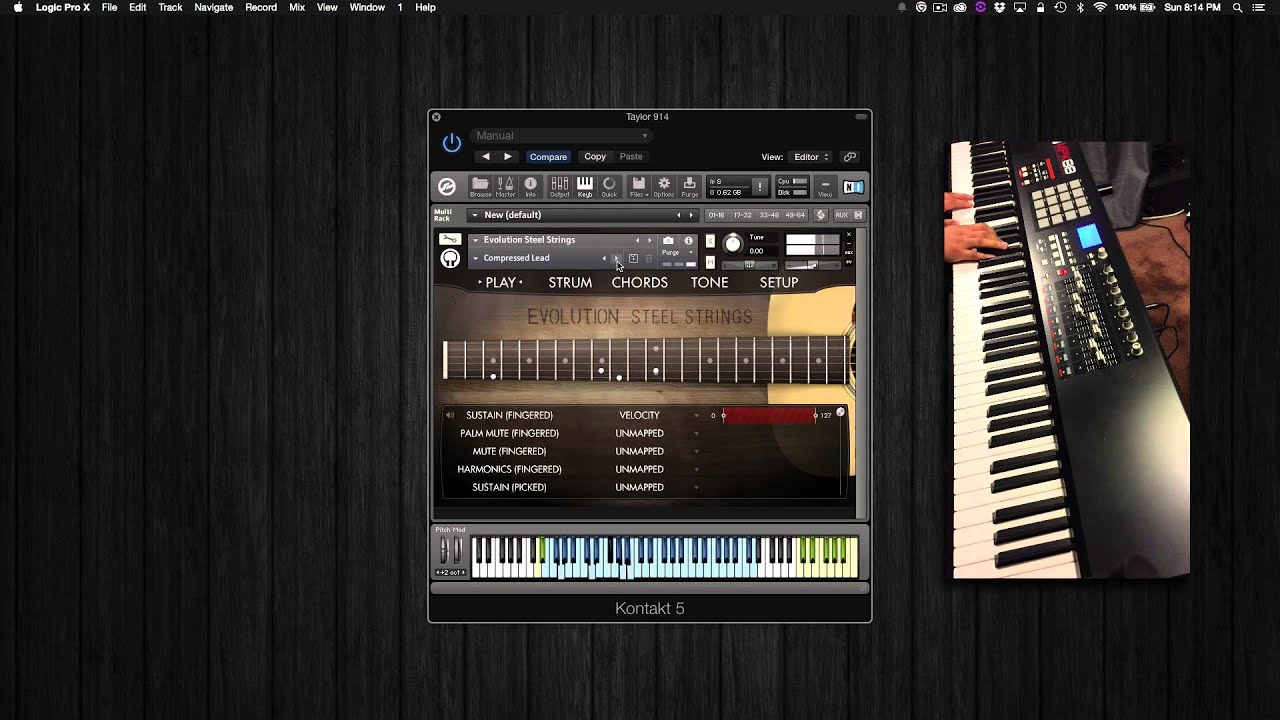Open the View size menu
This screenshot has width=1280, height=720.
click(825, 187)
